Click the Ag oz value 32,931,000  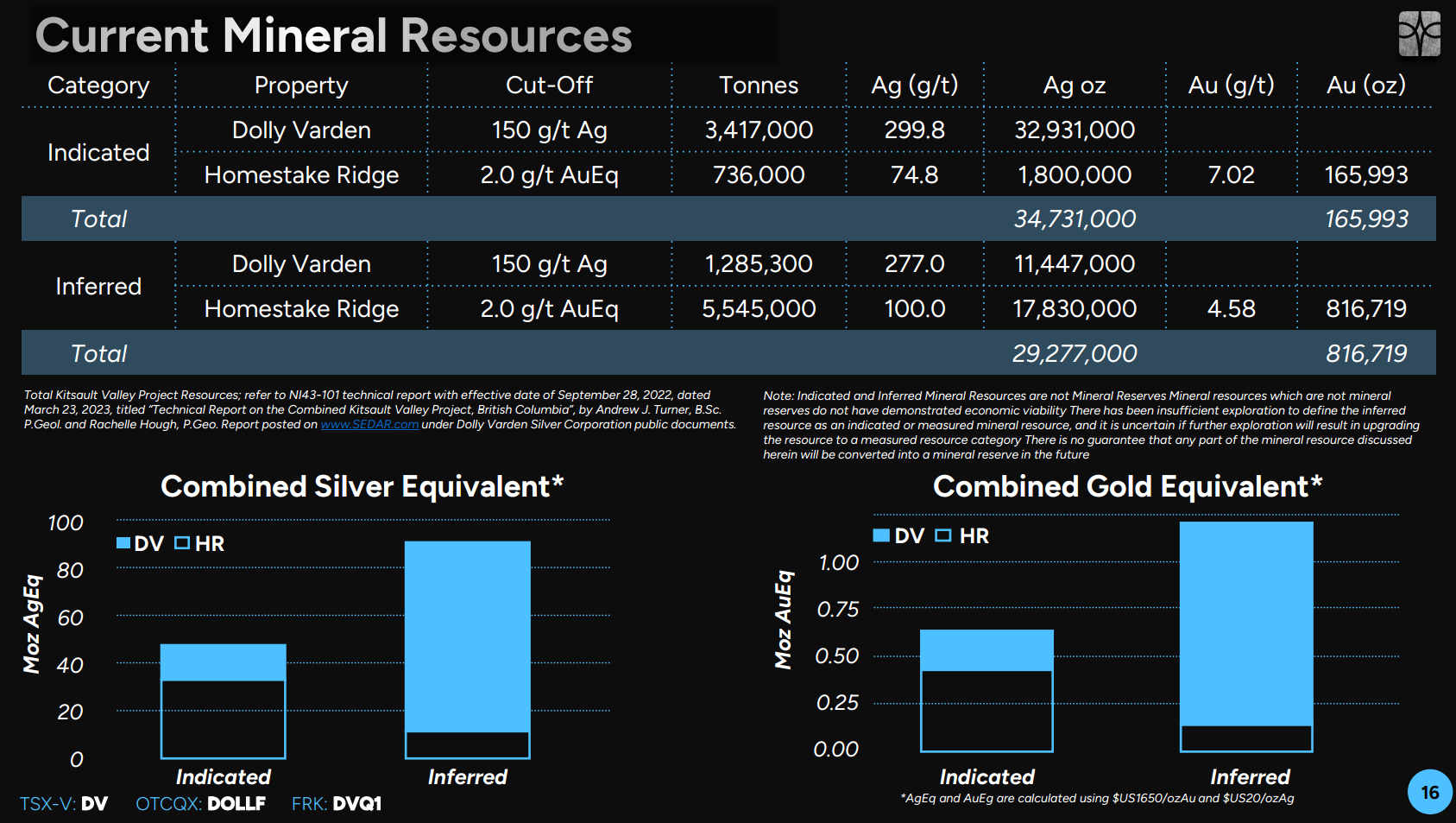pyautogui.click(x=1075, y=130)
